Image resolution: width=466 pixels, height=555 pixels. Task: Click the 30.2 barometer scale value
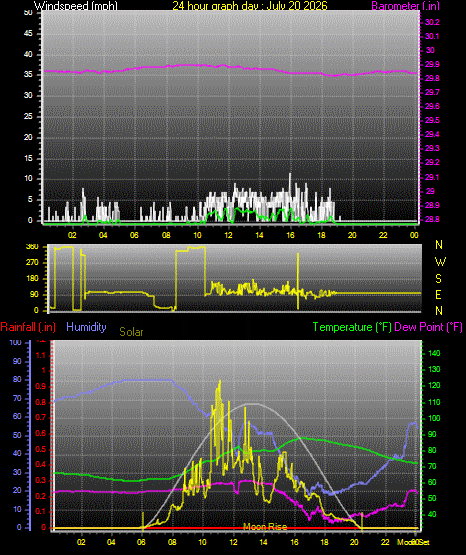tap(432, 22)
